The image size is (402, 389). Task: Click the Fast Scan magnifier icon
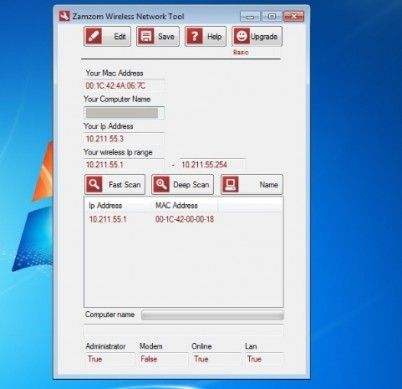tap(94, 184)
